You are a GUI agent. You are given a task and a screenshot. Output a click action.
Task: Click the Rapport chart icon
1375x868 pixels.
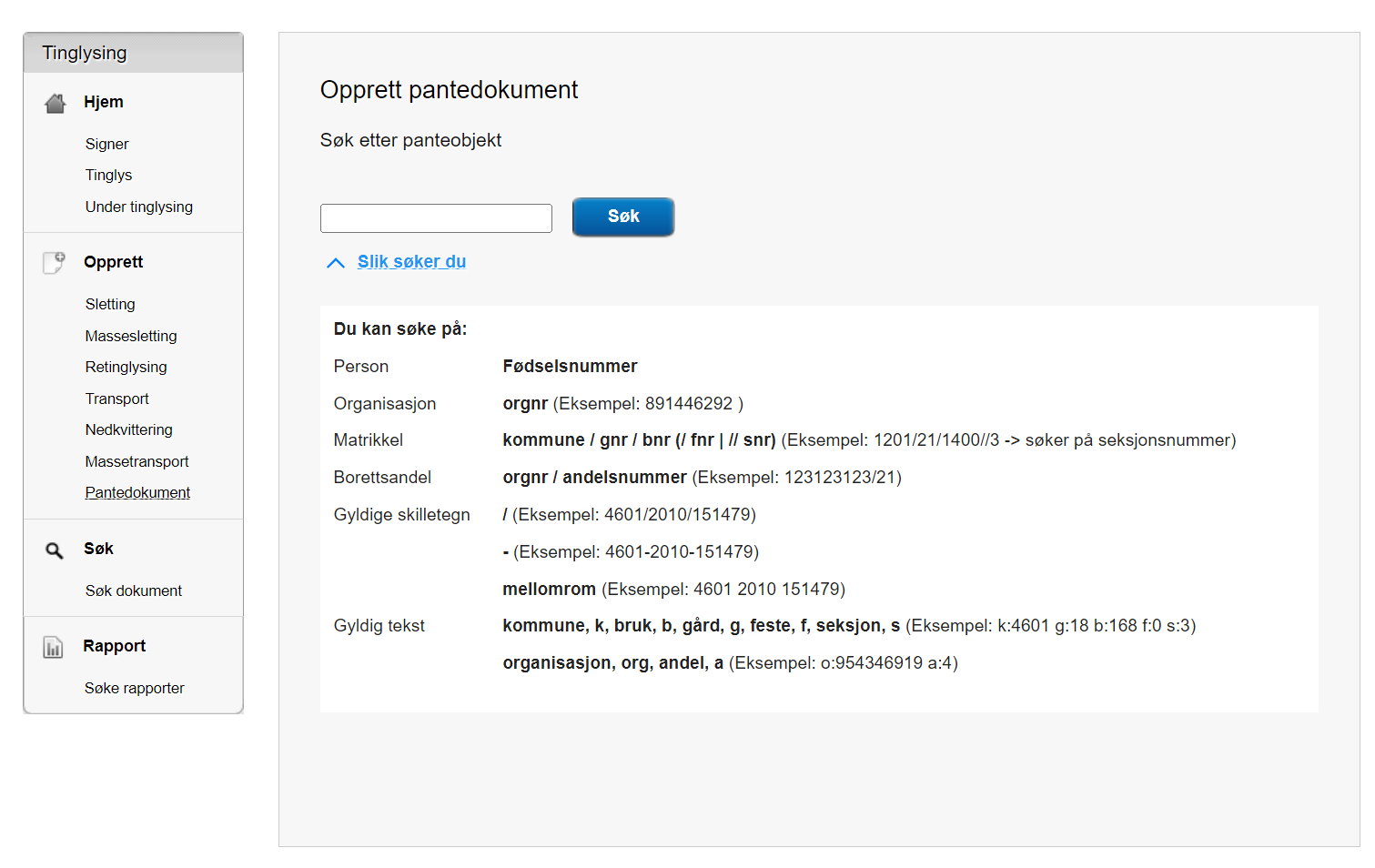coord(54,647)
